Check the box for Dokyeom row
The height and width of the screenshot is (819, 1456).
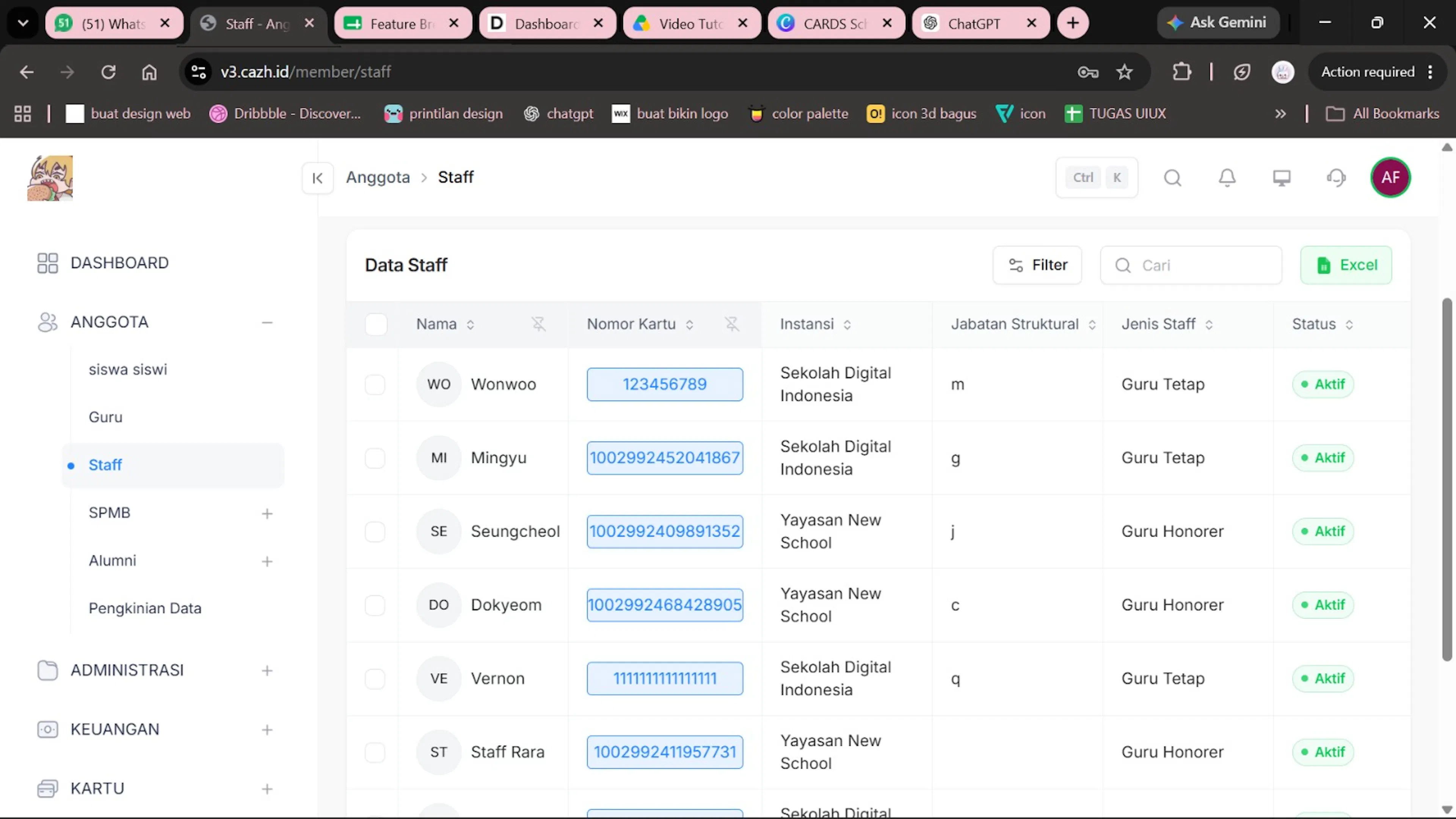[375, 605]
